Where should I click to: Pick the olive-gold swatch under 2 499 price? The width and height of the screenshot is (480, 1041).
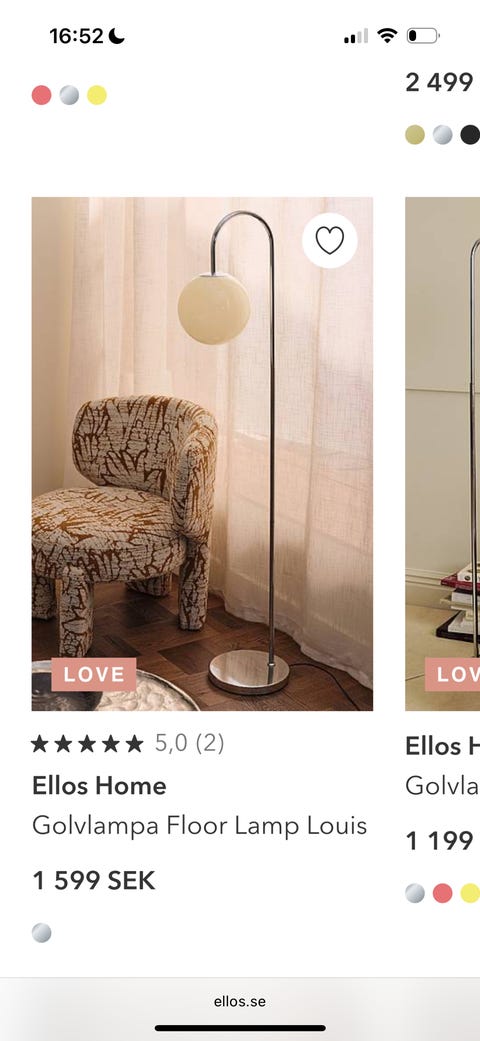click(x=415, y=135)
